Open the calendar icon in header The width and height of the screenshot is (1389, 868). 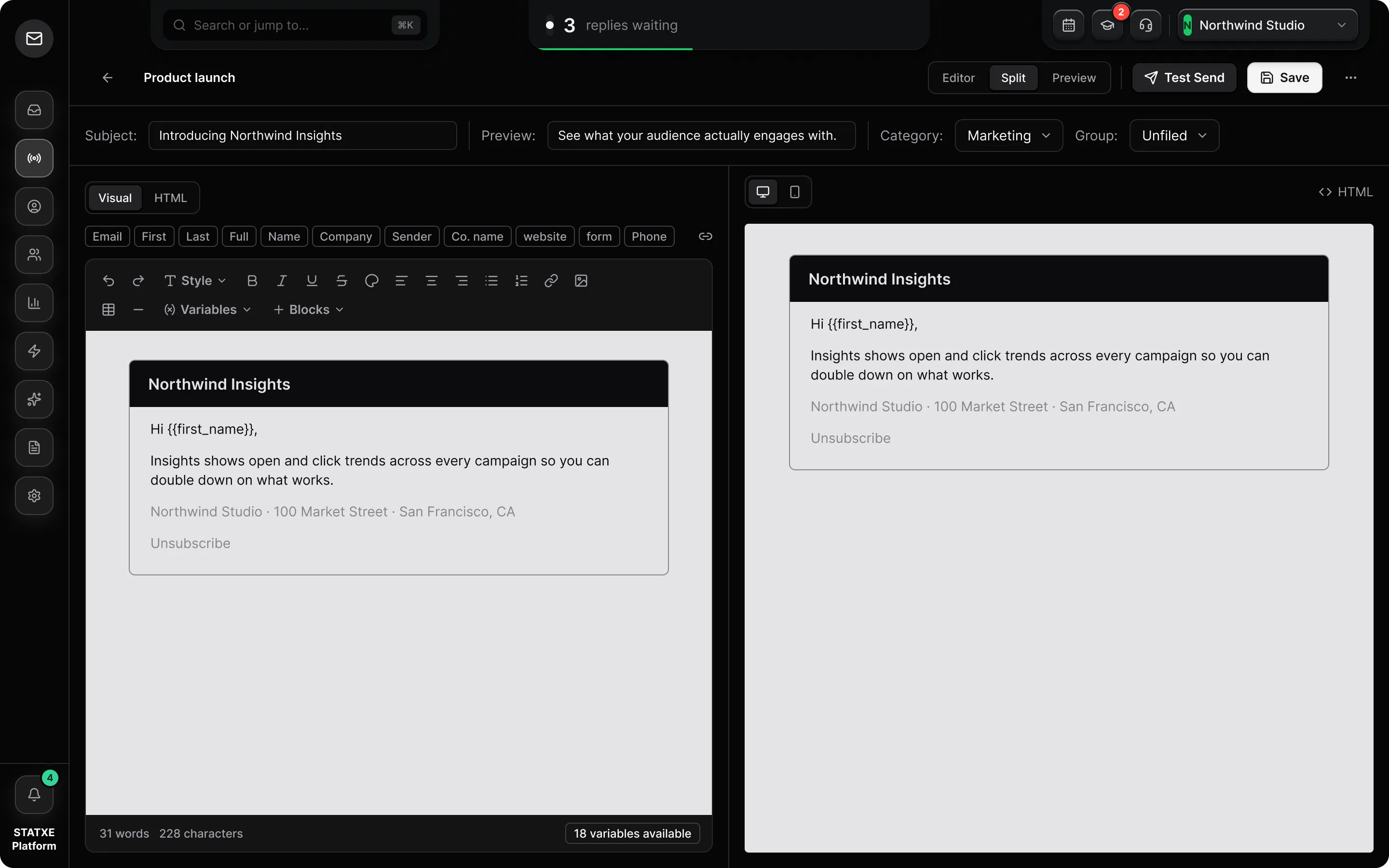[1068, 25]
